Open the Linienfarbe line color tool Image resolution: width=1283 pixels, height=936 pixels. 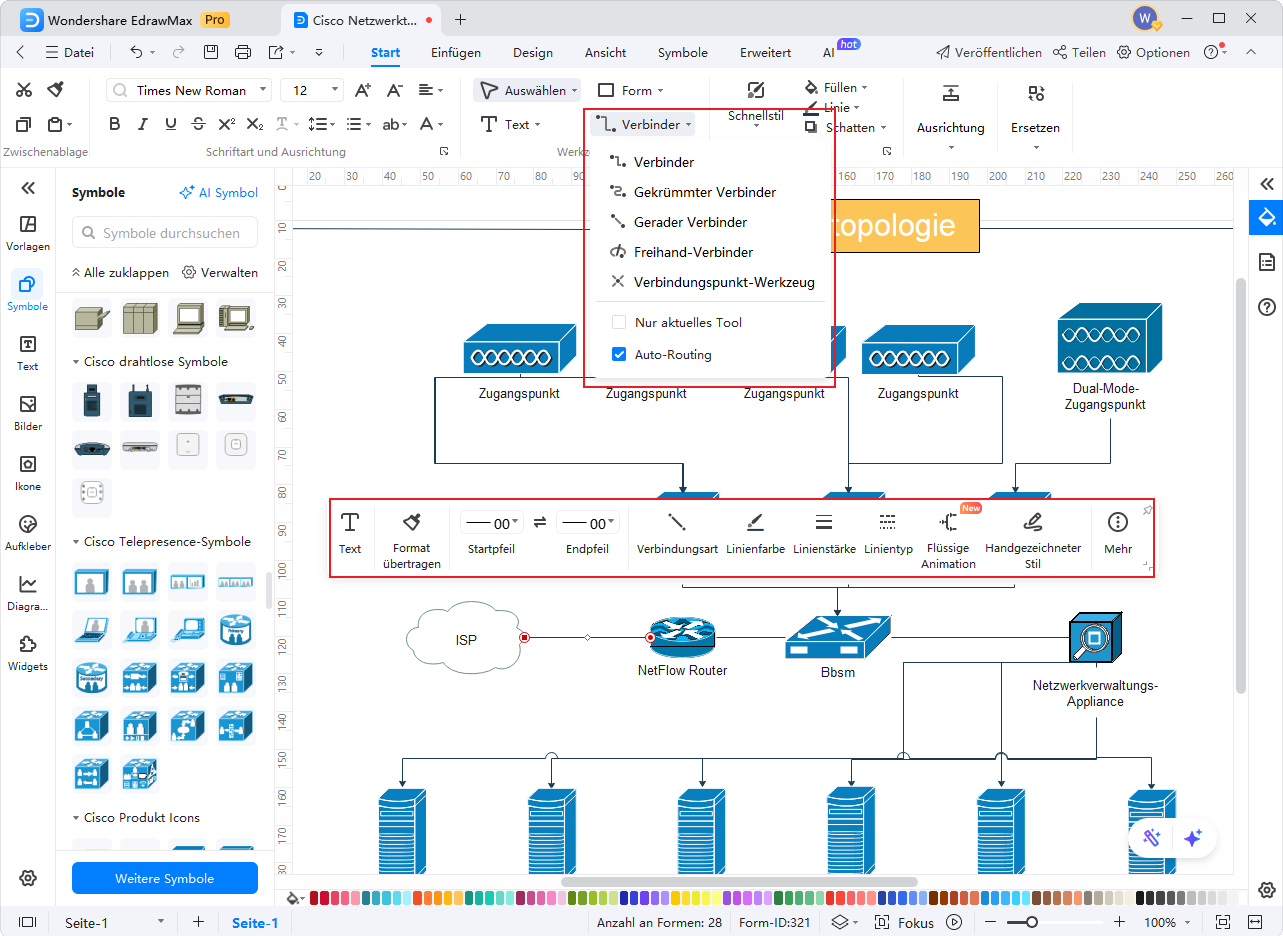tap(755, 522)
